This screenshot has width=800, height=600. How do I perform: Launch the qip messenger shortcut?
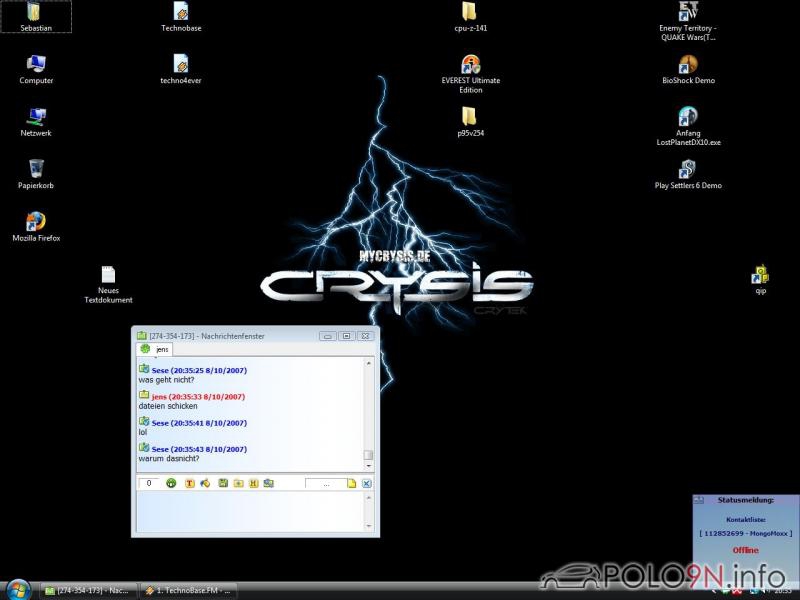click(x=760, y=280)
